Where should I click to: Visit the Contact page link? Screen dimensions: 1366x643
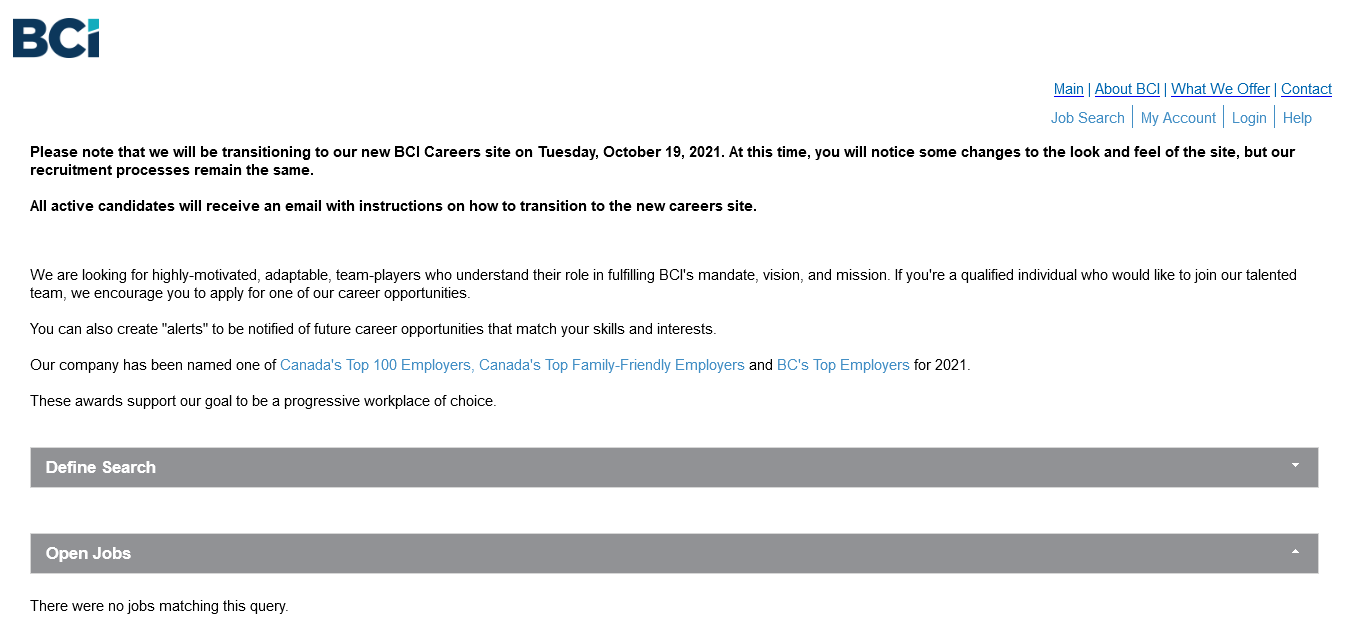1306,89
